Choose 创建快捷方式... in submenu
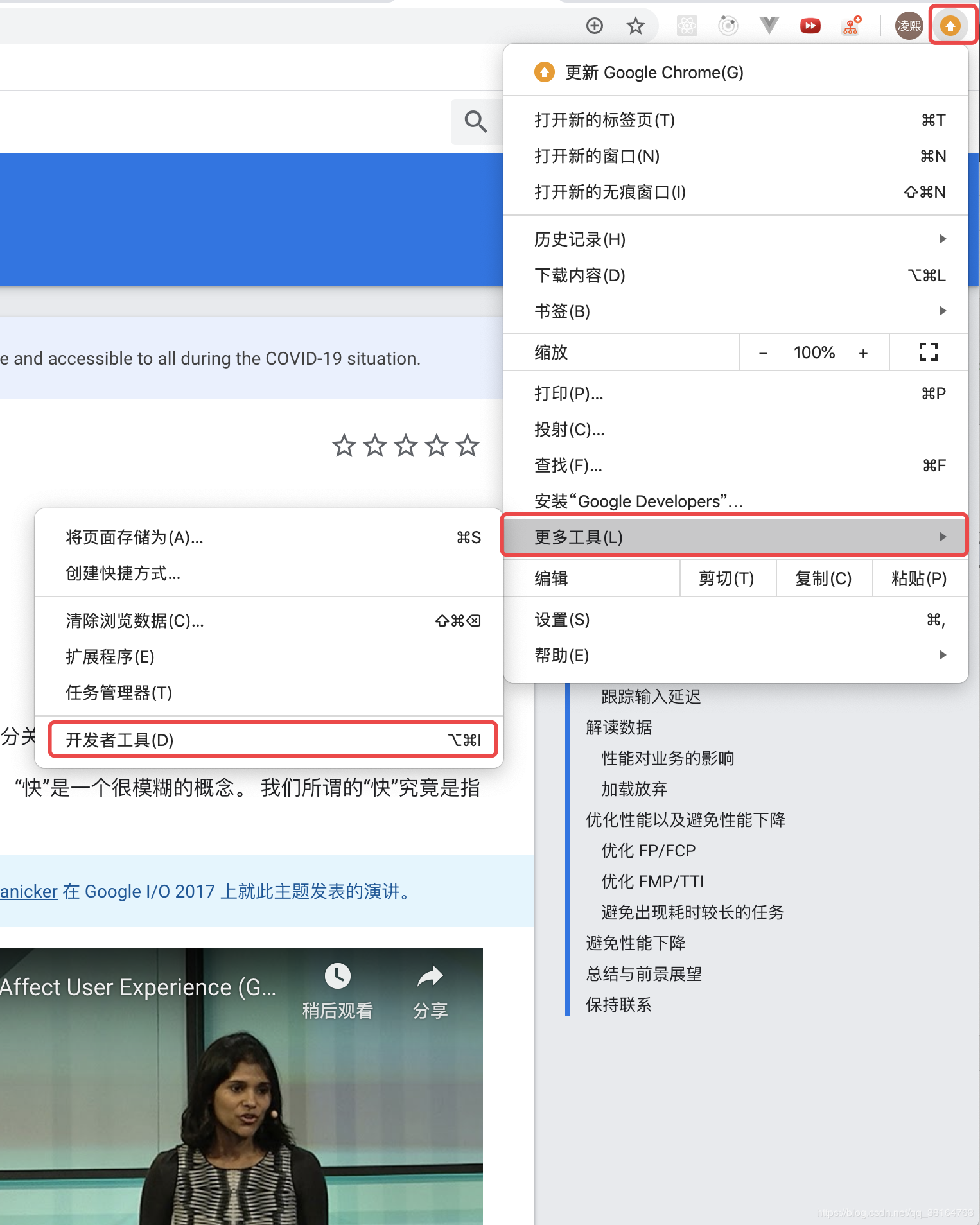 click(x=269, y=573)
